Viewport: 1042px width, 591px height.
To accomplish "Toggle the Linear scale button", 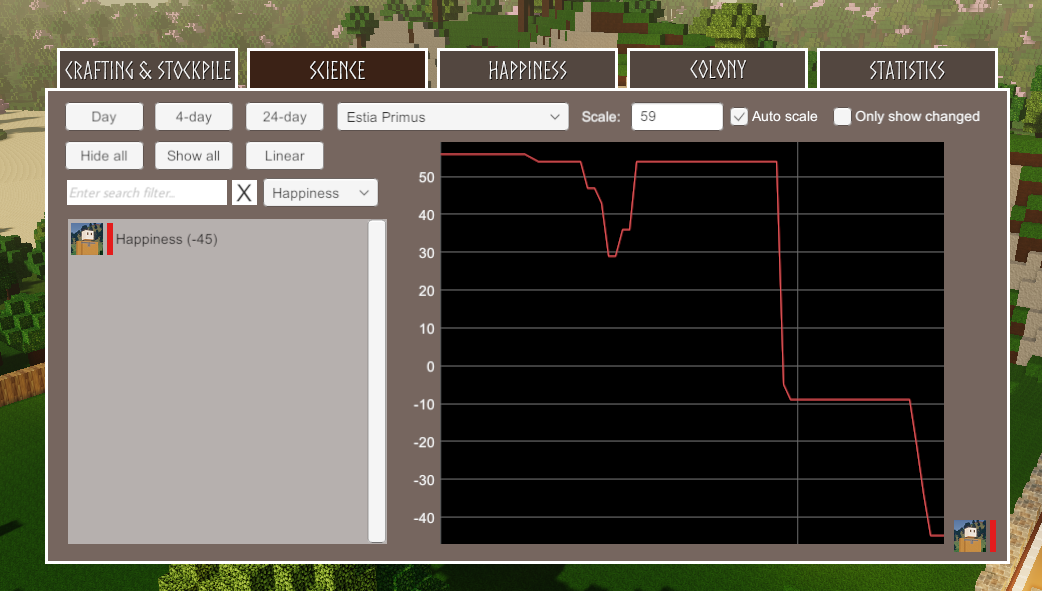I will point(284,156).
